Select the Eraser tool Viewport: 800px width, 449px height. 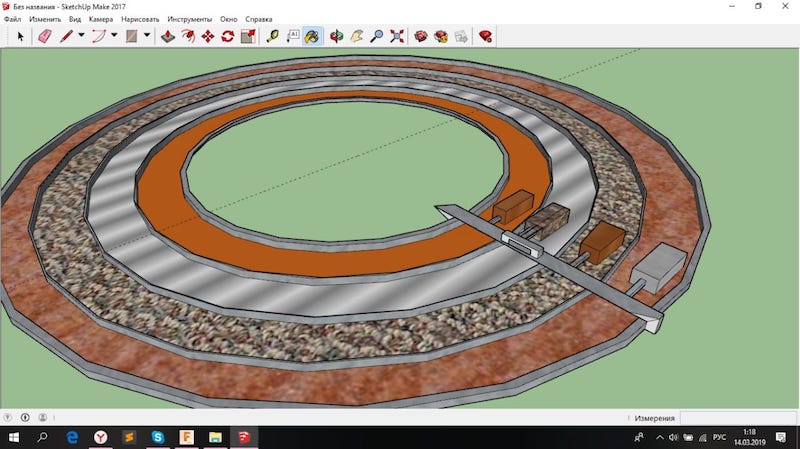(x=44, y=36)
